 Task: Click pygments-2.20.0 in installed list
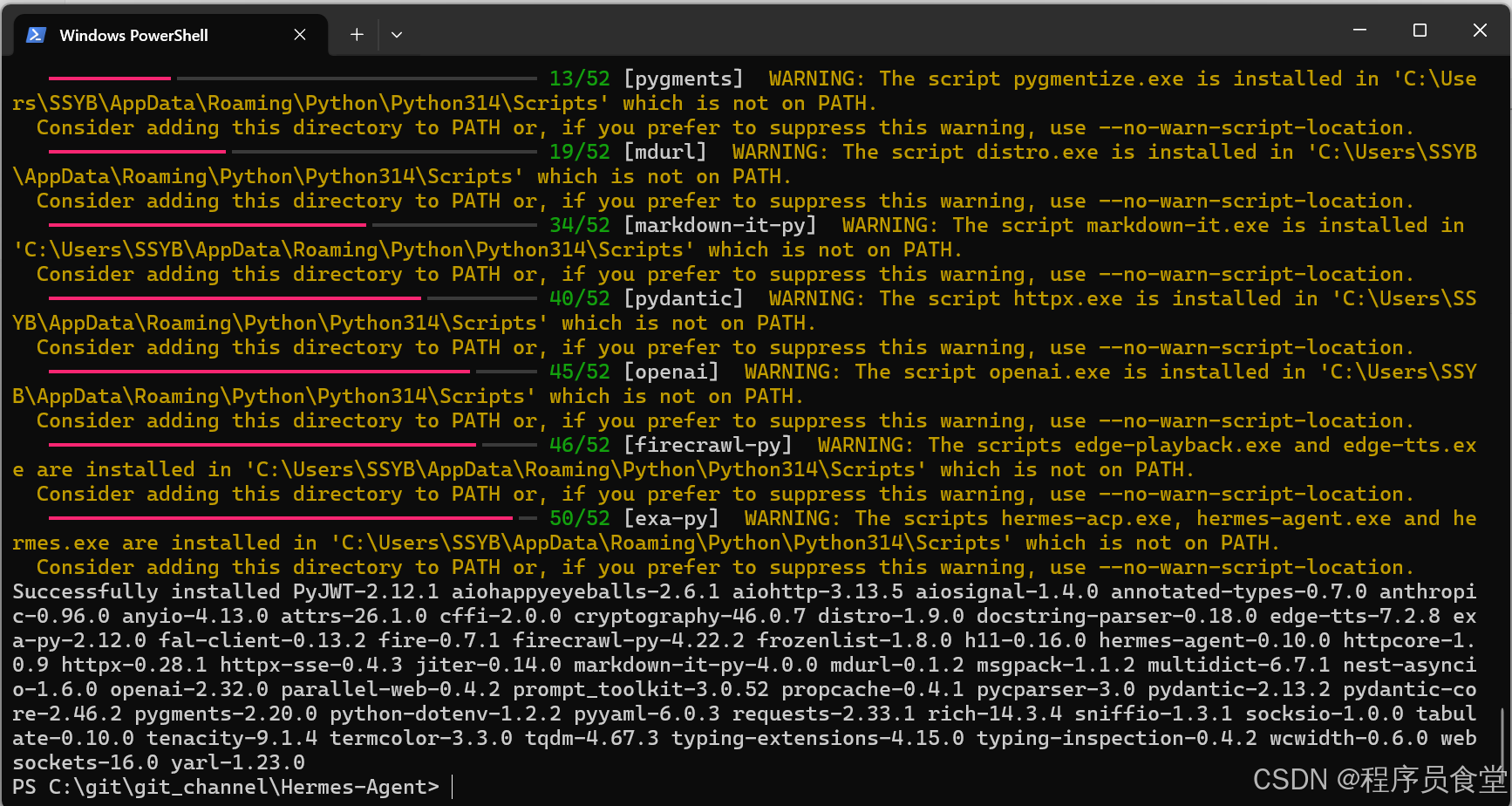[x=226, y=714]
